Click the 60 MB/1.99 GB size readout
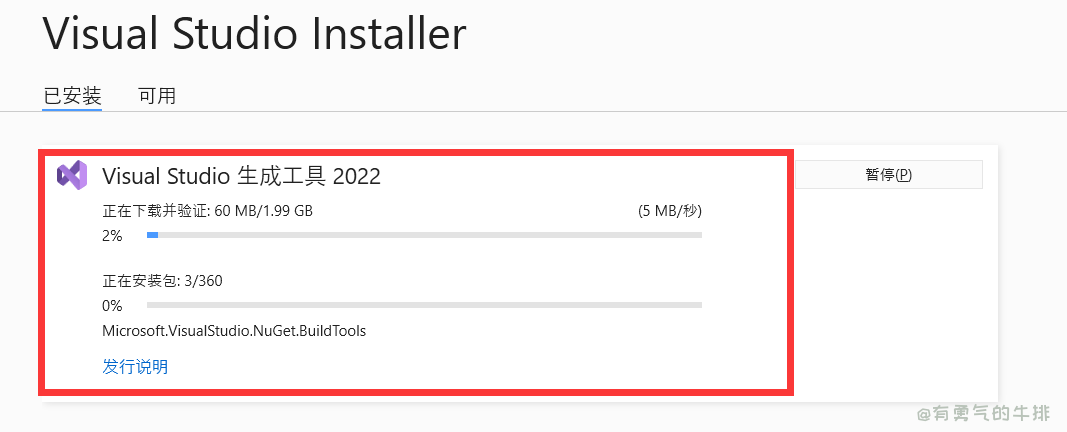 point(264,211)
